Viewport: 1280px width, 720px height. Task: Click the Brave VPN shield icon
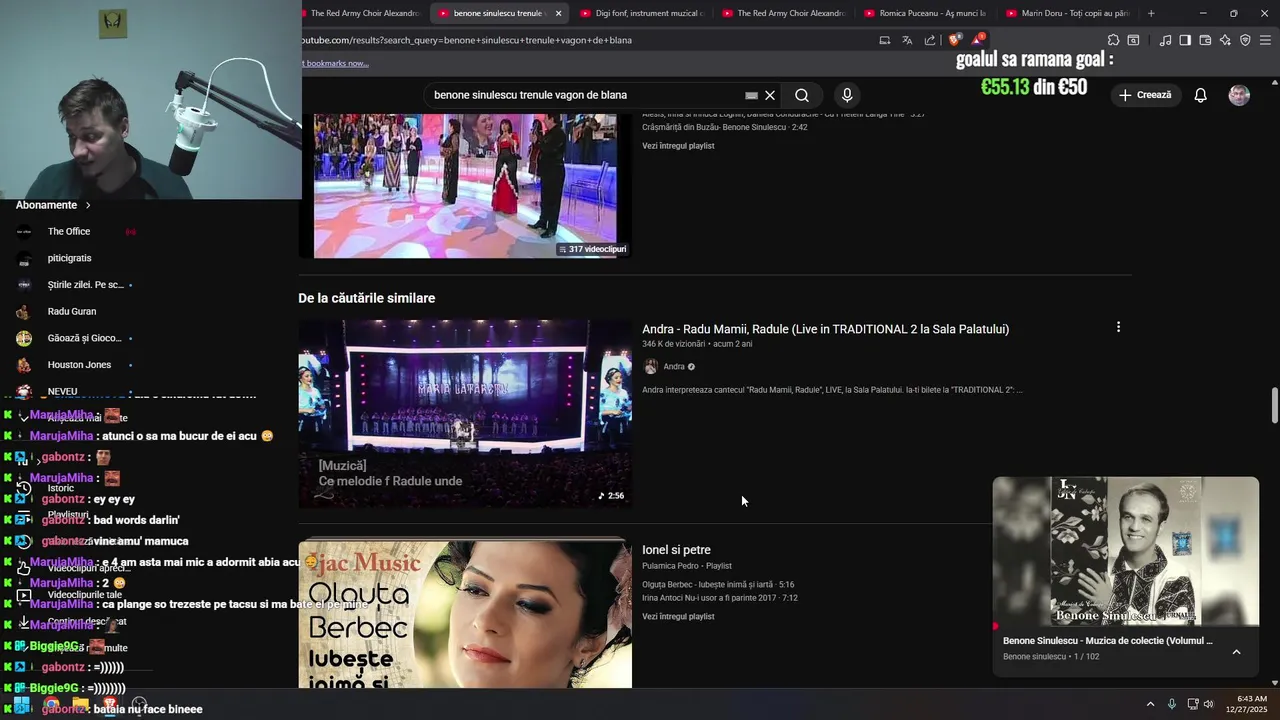coord(1245,40)
